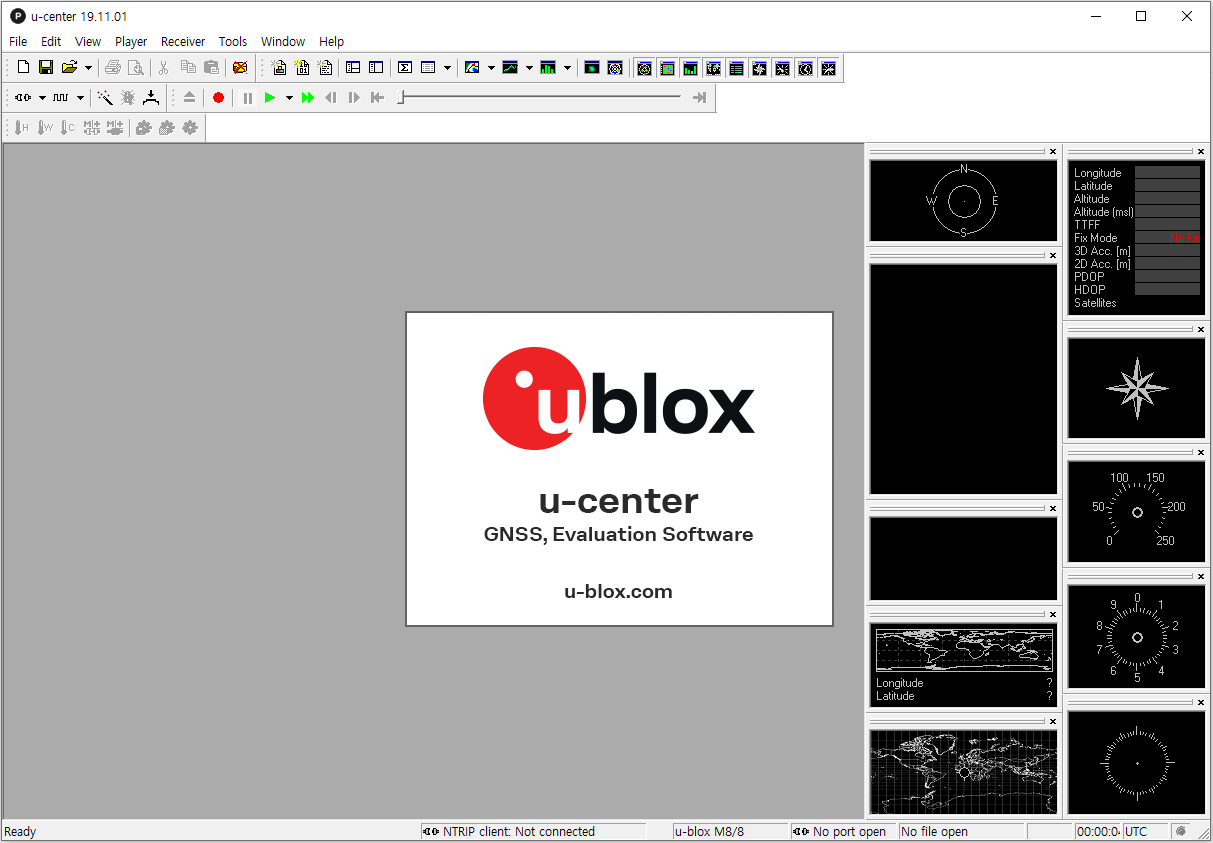Click the Hotstart H icon
Viewport: 1213px width, 843px height.
pos(21,127)
